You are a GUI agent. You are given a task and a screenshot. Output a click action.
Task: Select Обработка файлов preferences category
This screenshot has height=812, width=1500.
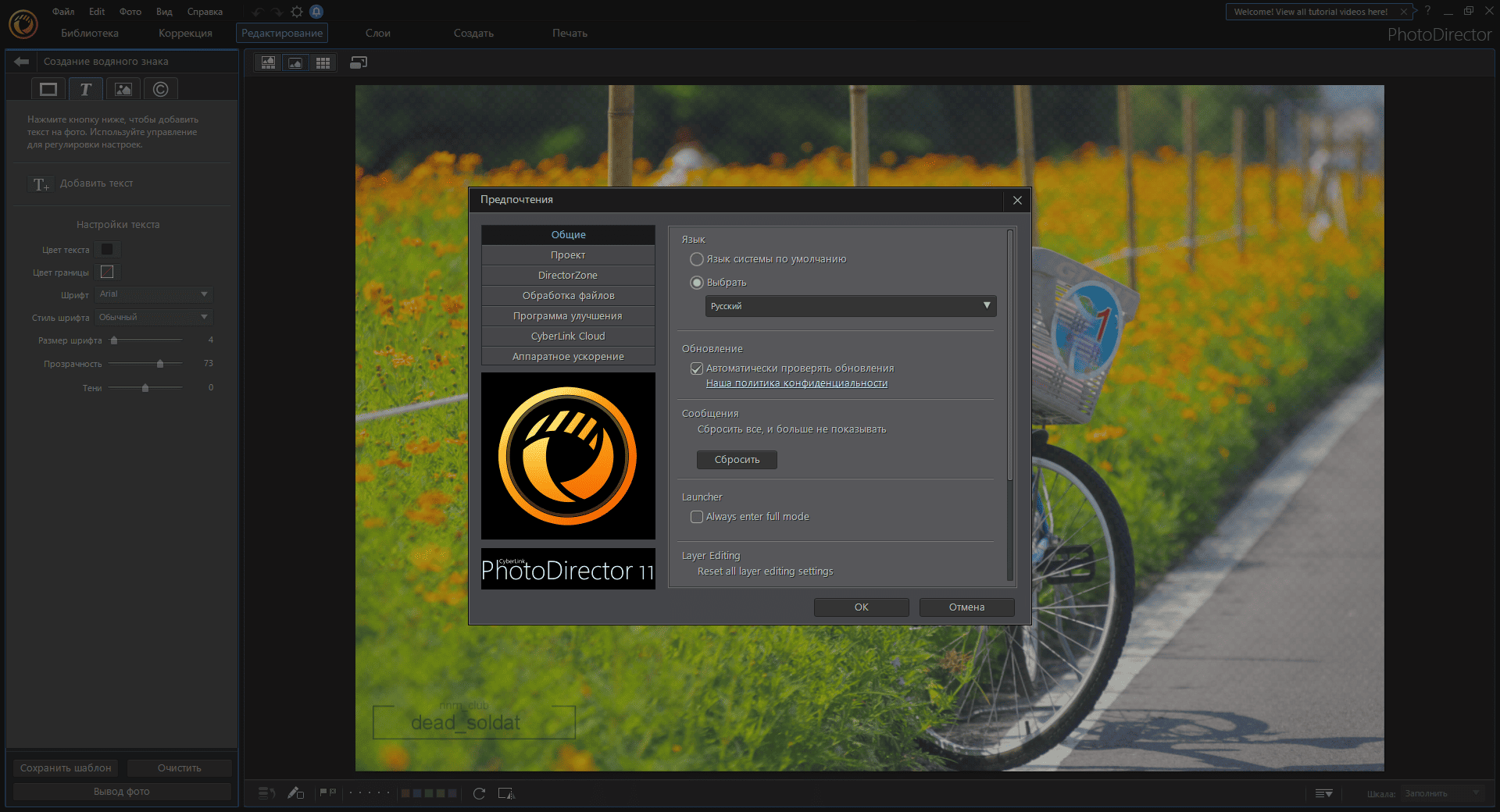[x=568, y=296]
